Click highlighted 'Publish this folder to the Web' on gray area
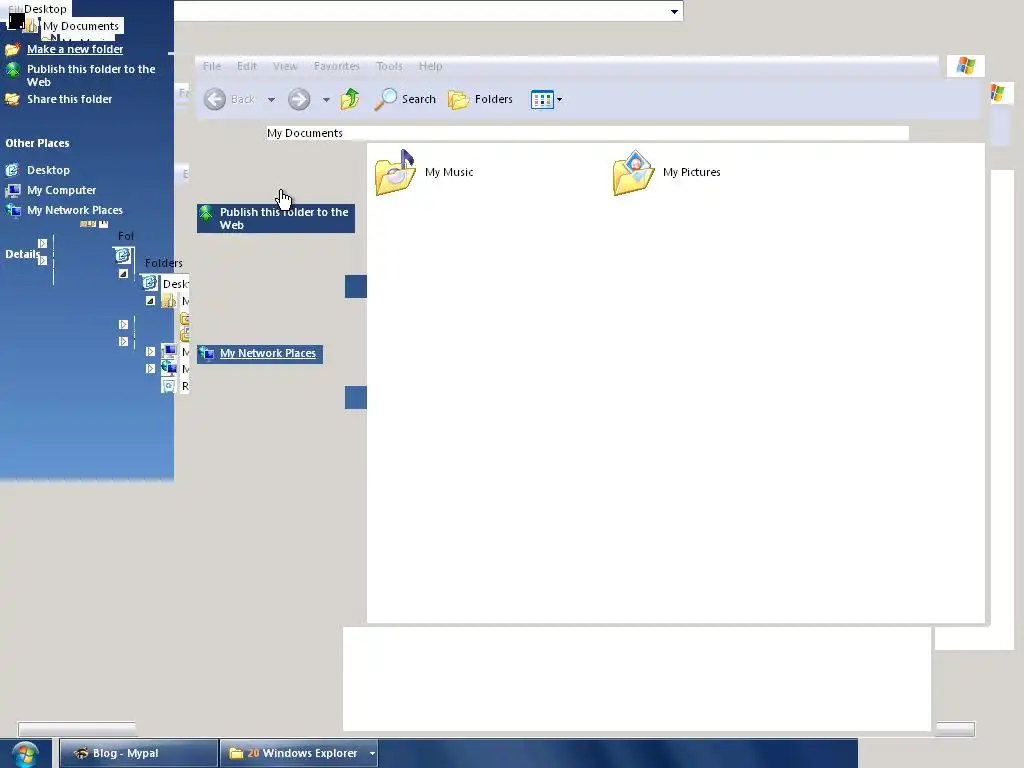 pos(276,218)
